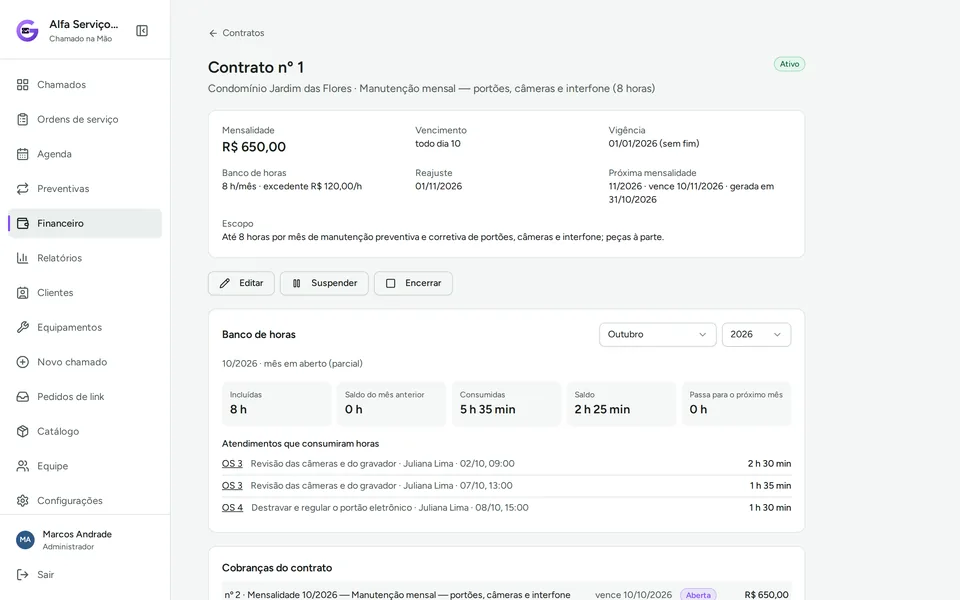Open Equipamentos in the sidebar
960x600 pixels.
coord(85,328)
